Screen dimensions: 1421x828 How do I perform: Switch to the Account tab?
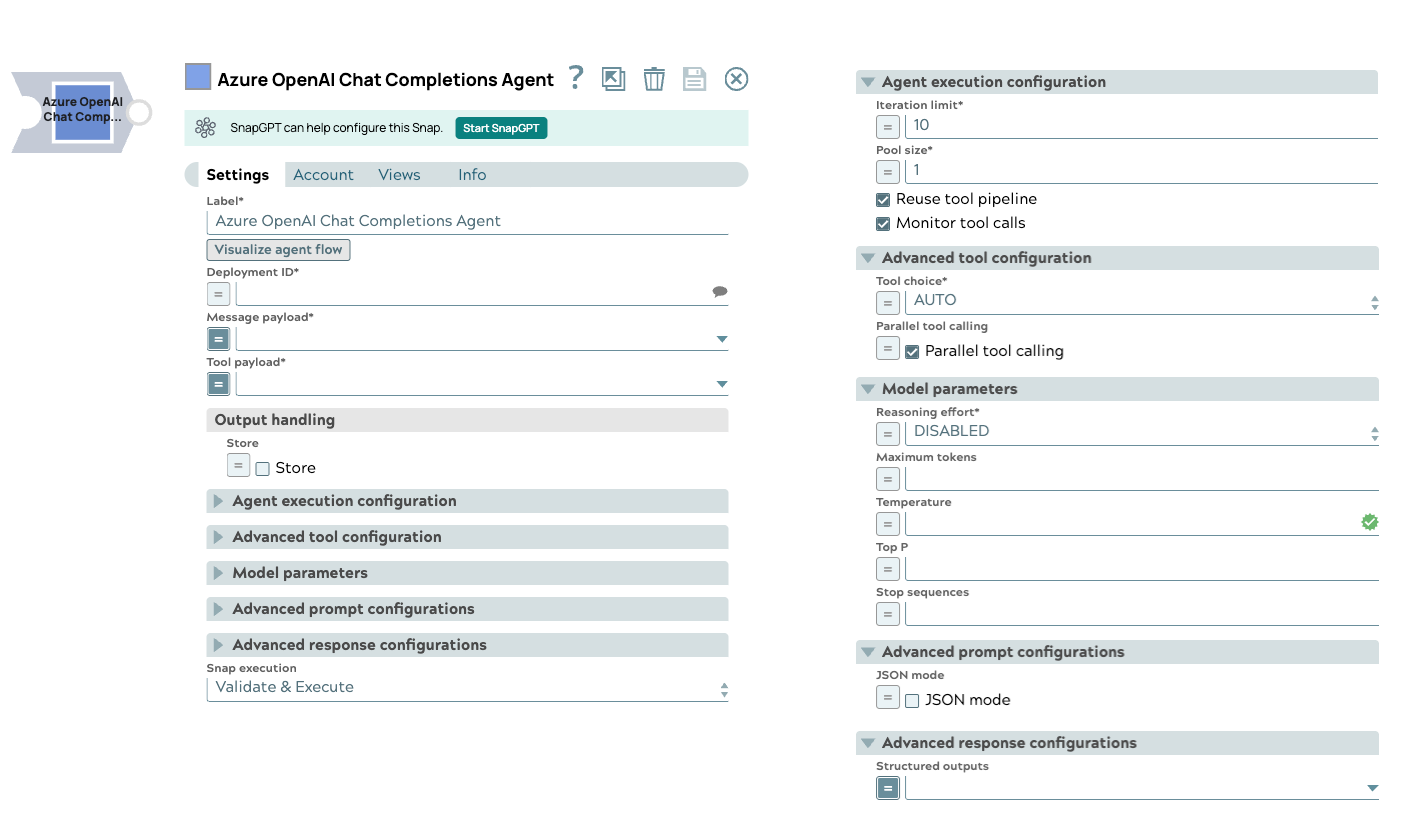(x=323, y=174)
